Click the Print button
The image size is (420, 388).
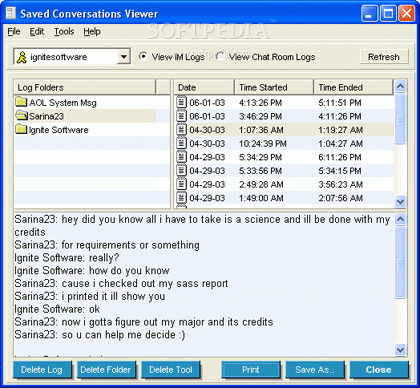[251, 370]
